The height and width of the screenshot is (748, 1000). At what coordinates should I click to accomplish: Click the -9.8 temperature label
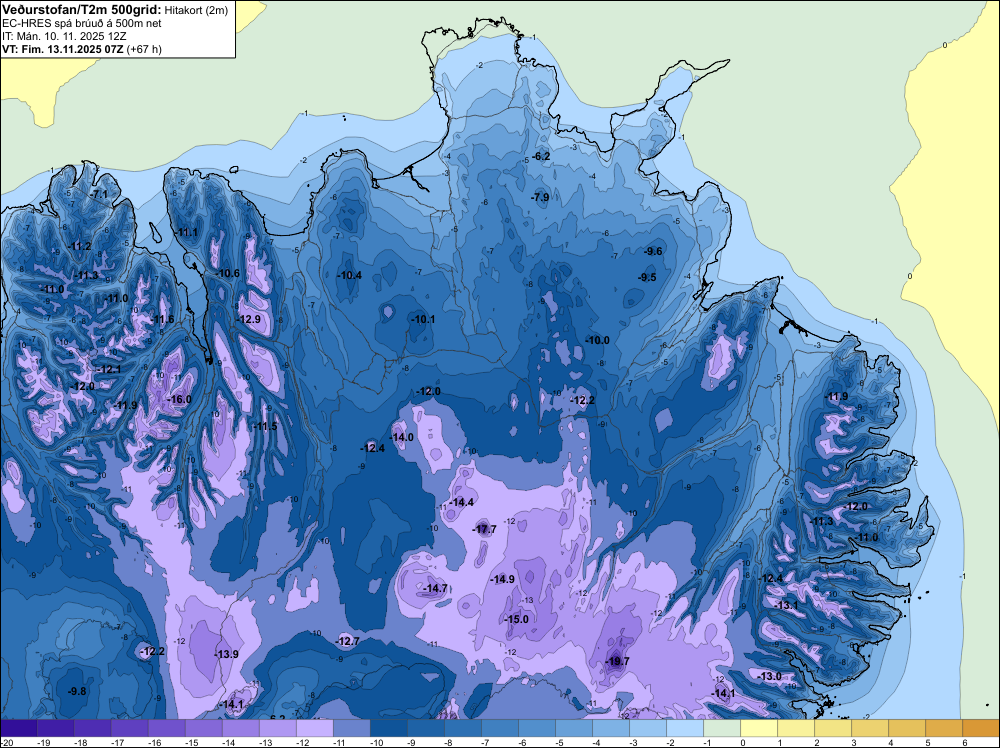click(77, 691)
